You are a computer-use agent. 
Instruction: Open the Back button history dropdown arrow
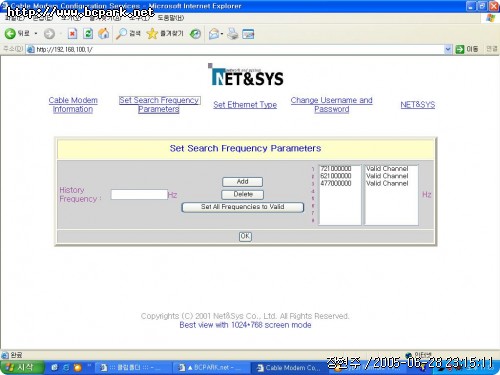[36, 34]
